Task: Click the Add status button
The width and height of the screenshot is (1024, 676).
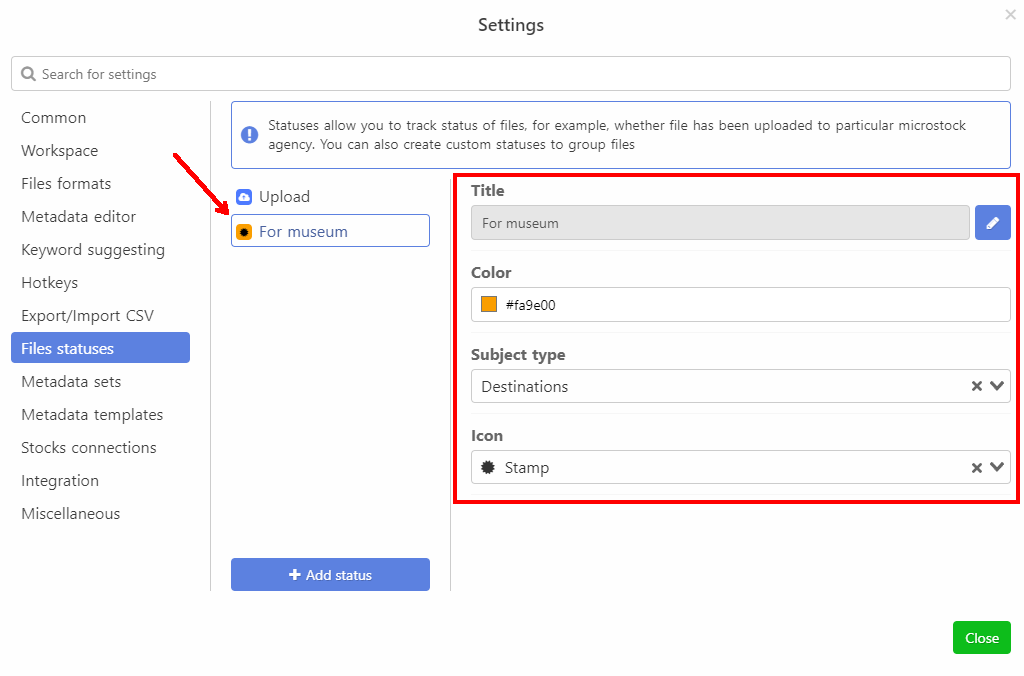Action: pyautogui.click(x=330, y=575)
